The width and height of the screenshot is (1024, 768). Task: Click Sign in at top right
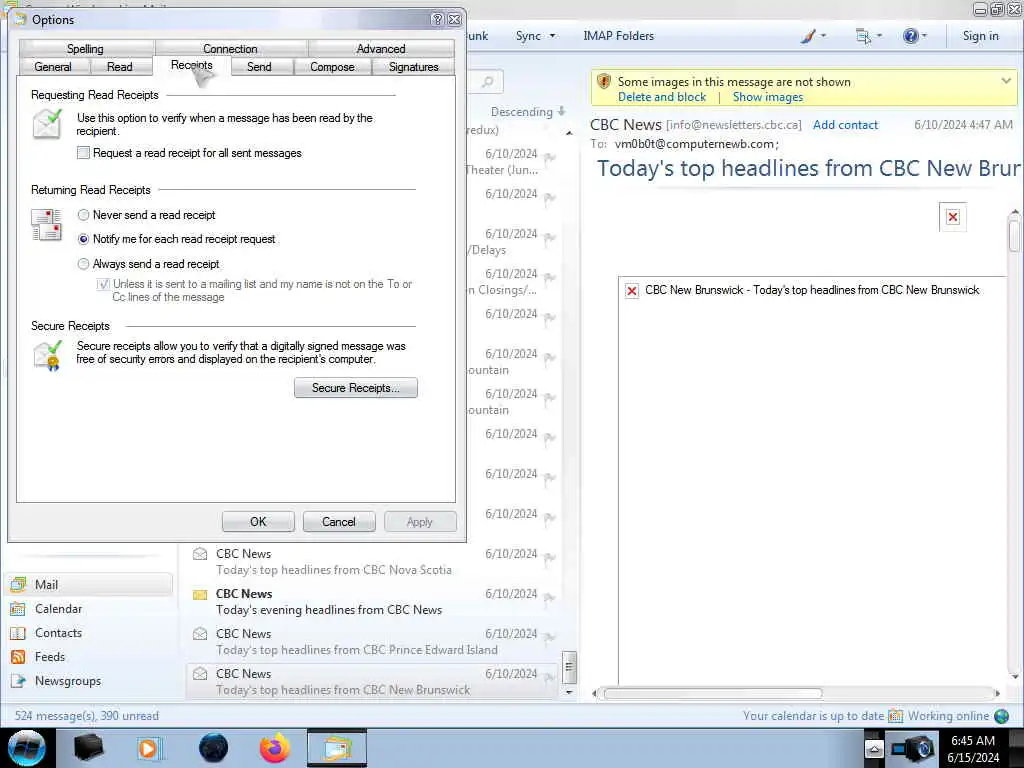980,36
